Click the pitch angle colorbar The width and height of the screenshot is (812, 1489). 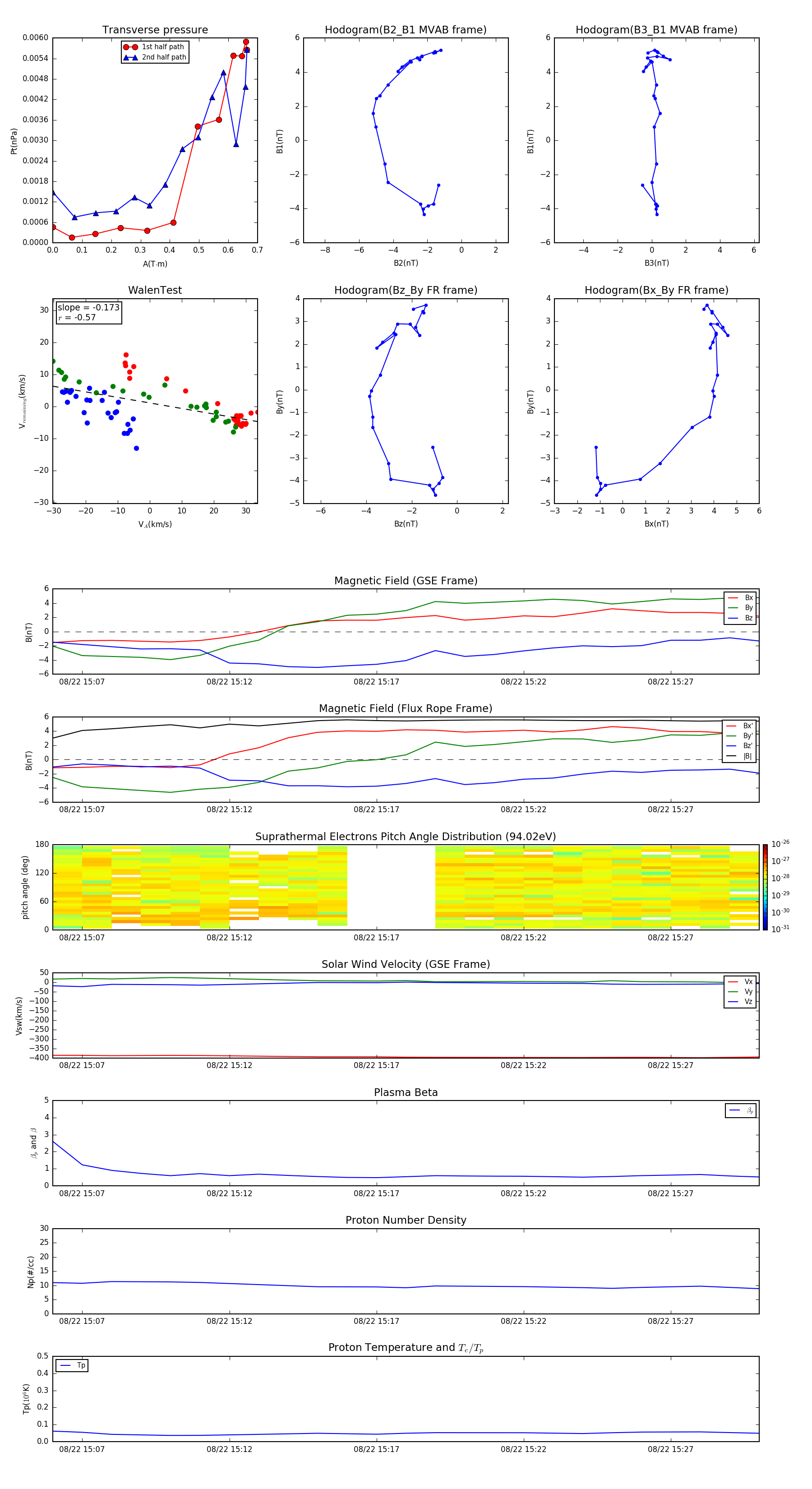(x=765, y=887)
